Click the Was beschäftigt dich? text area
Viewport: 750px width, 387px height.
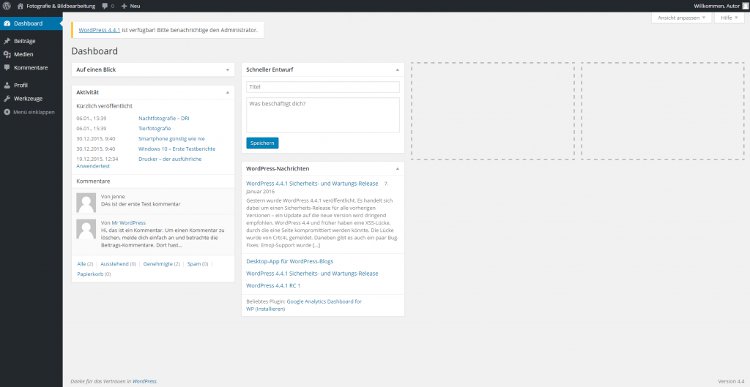pyautogui.click(x=323, y=115)
